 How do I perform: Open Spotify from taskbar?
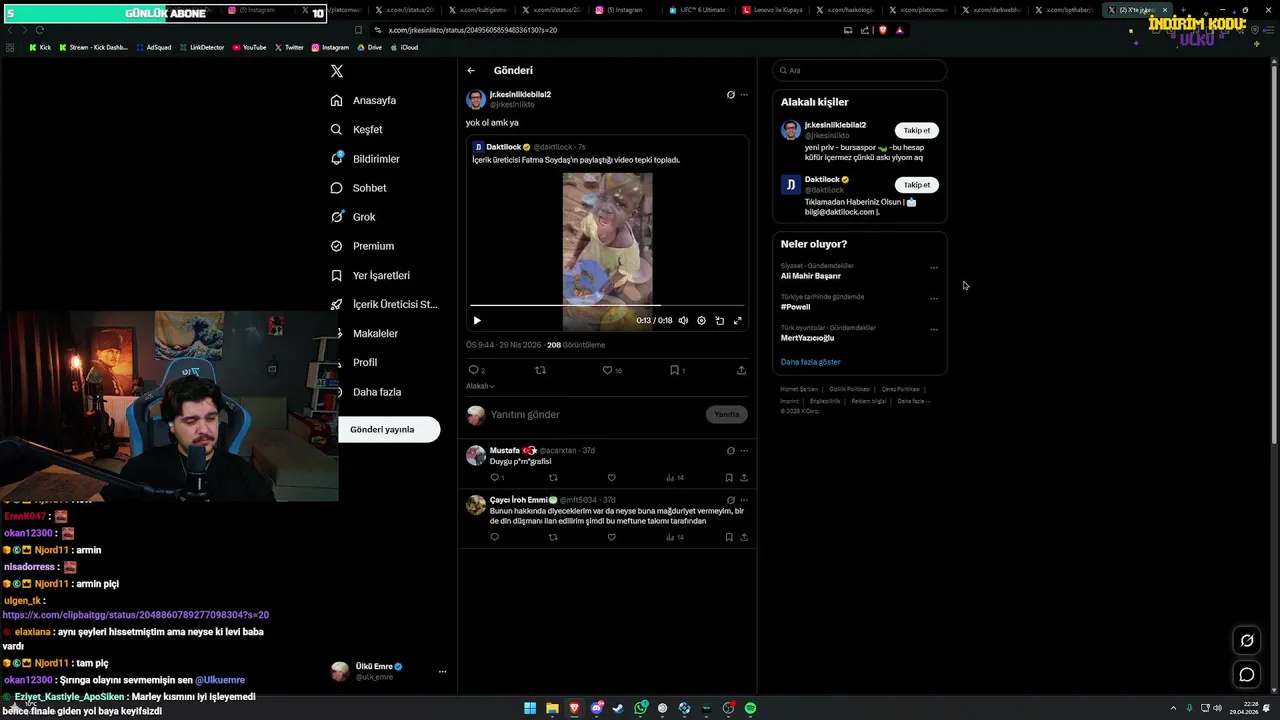(750, 708)
